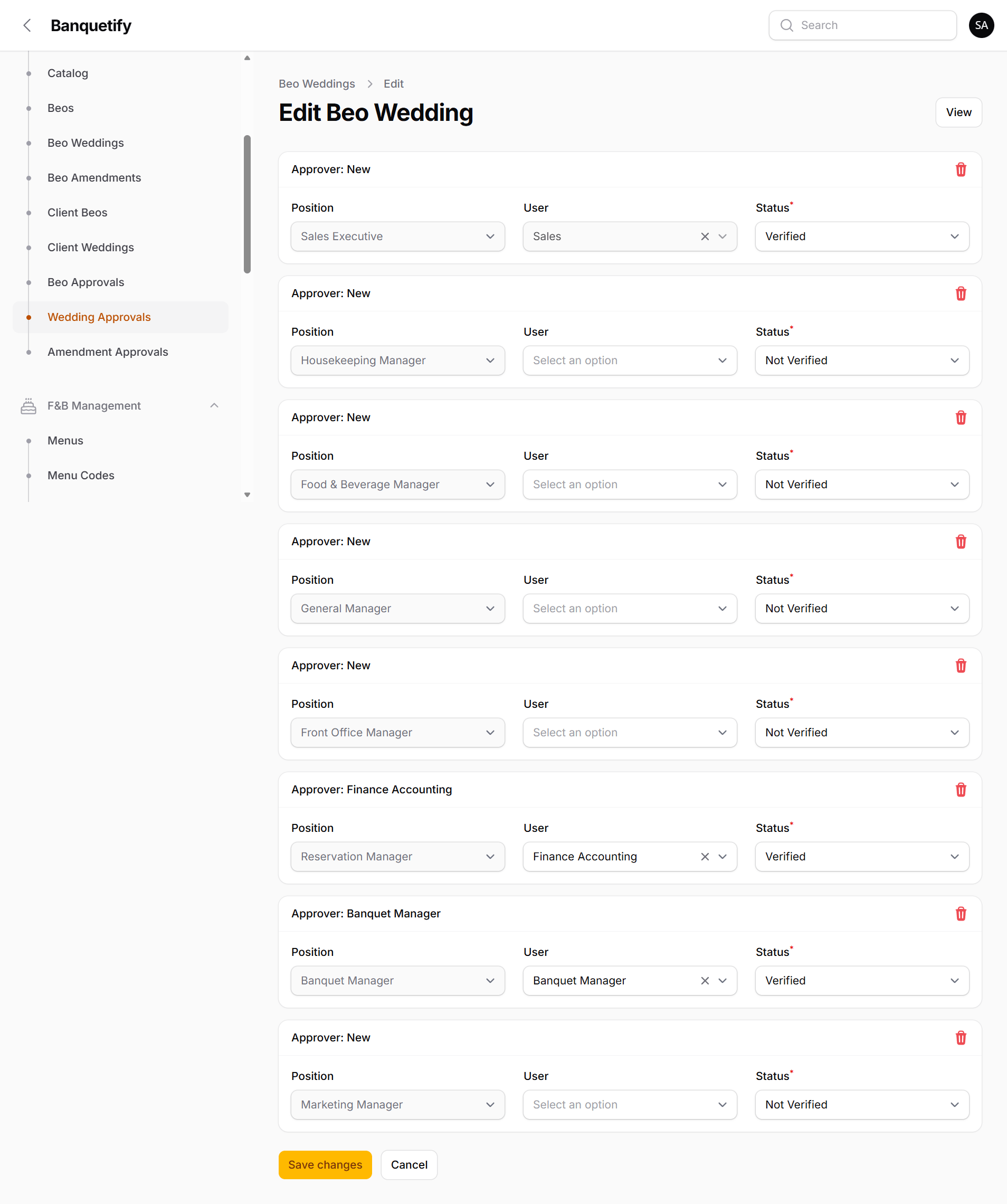Delete the Marketing Manager approver
The height and width of the screenshot is (1204, 1007).
coord(961,1038)
